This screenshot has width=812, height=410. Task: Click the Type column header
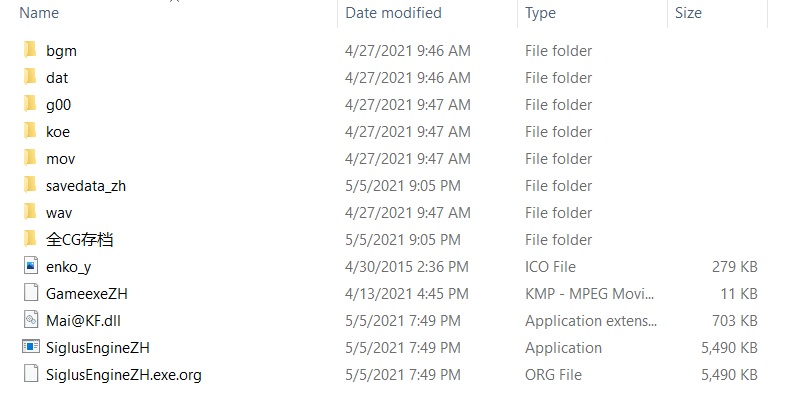[540, 13]
